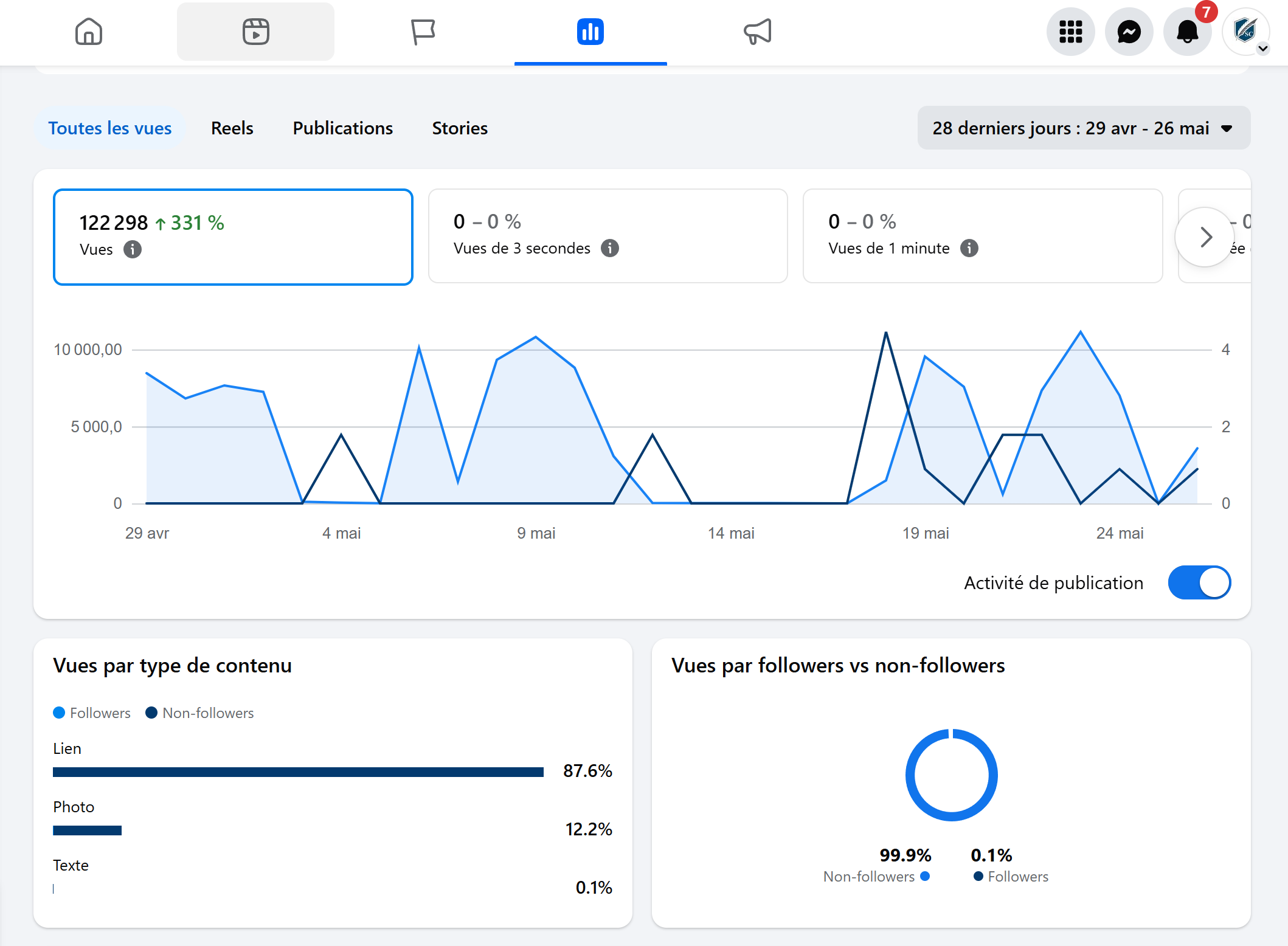Open notifications bell with 7 badge
This screenshot has height=946, width=1288.
[x=1187, y=32]
